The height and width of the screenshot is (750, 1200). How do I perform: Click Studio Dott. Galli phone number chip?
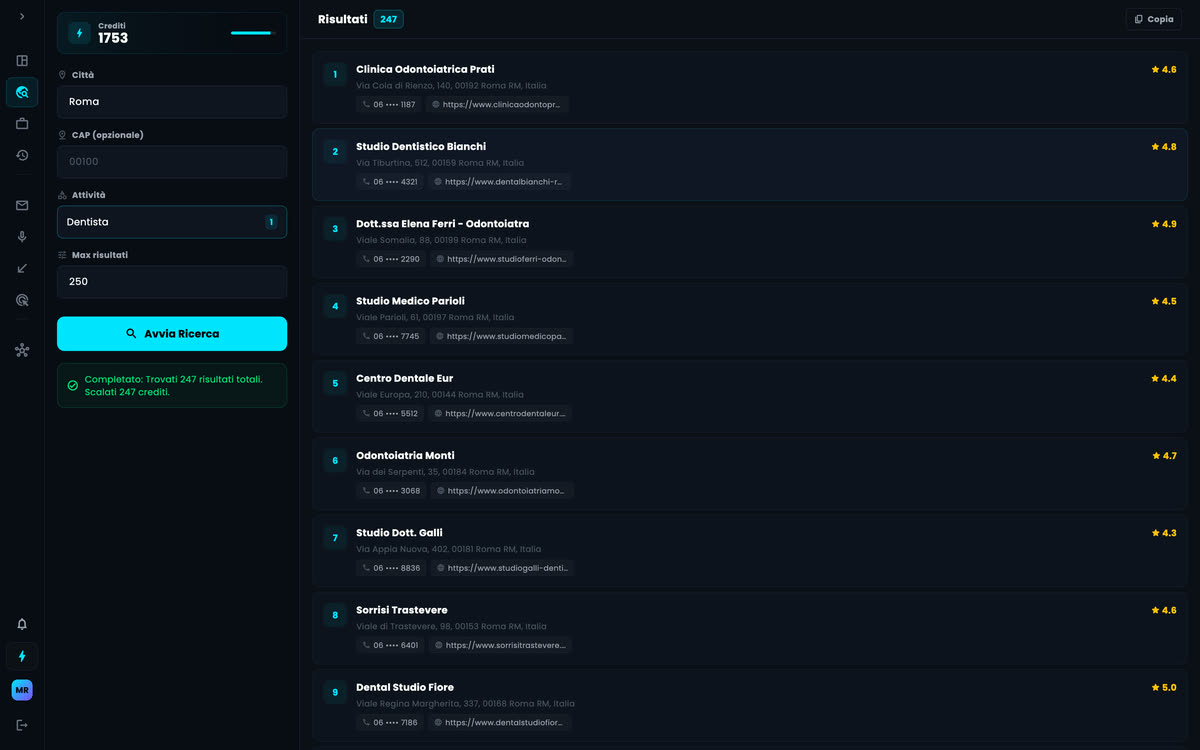(391, 568)
